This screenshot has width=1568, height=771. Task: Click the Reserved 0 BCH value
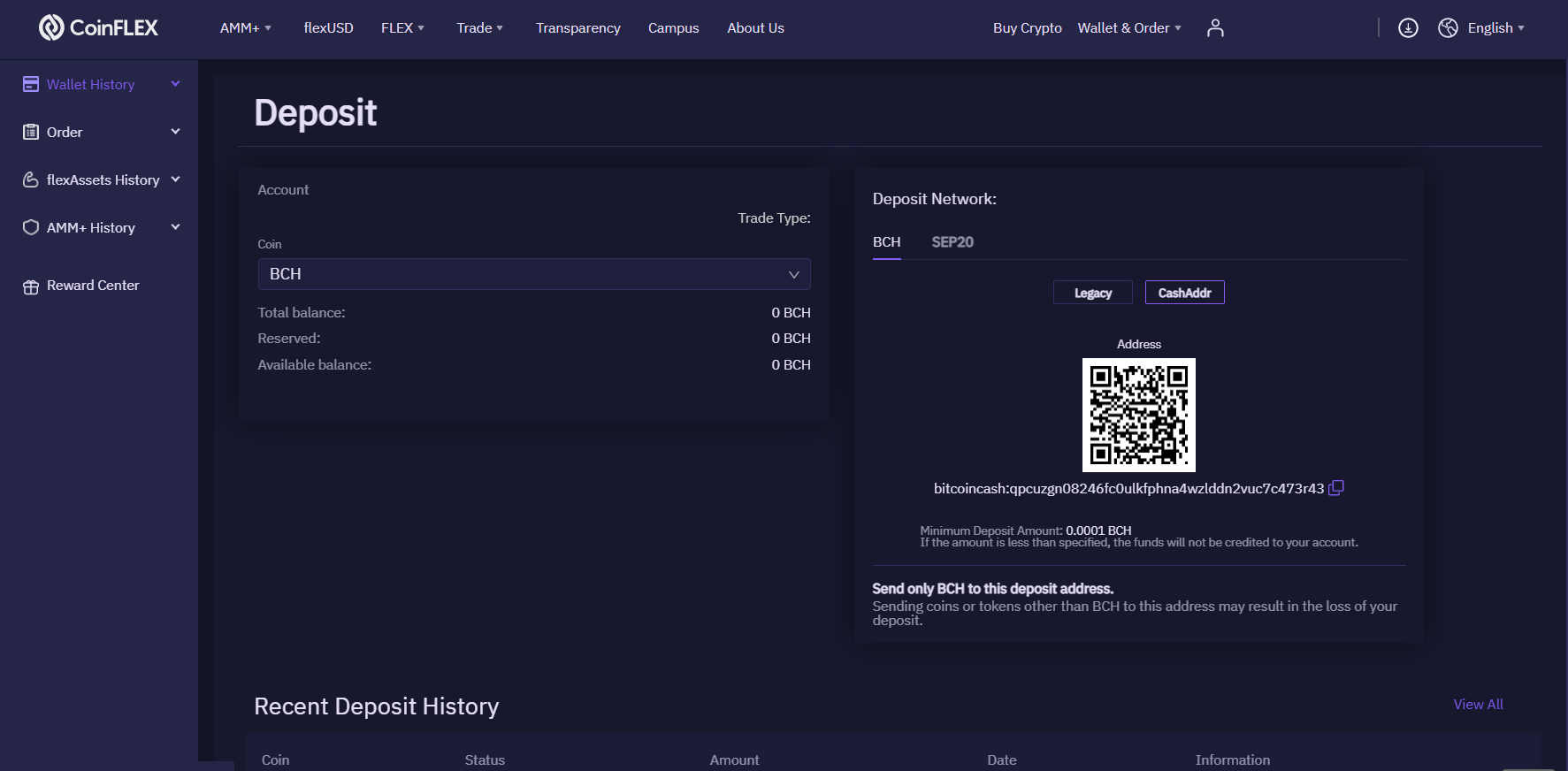click(791, 339)
